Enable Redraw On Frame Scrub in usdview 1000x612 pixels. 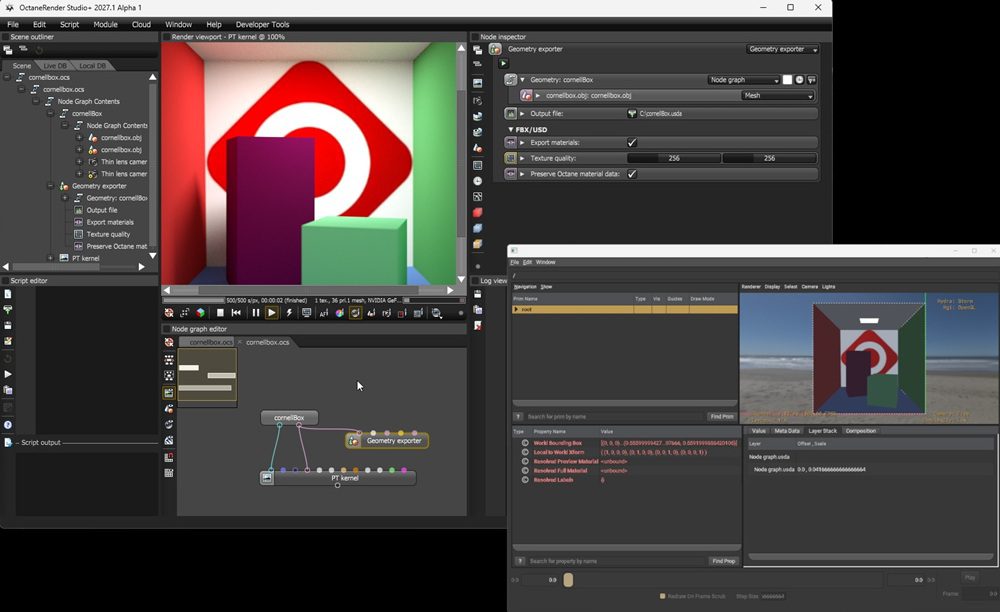(661, 595)
